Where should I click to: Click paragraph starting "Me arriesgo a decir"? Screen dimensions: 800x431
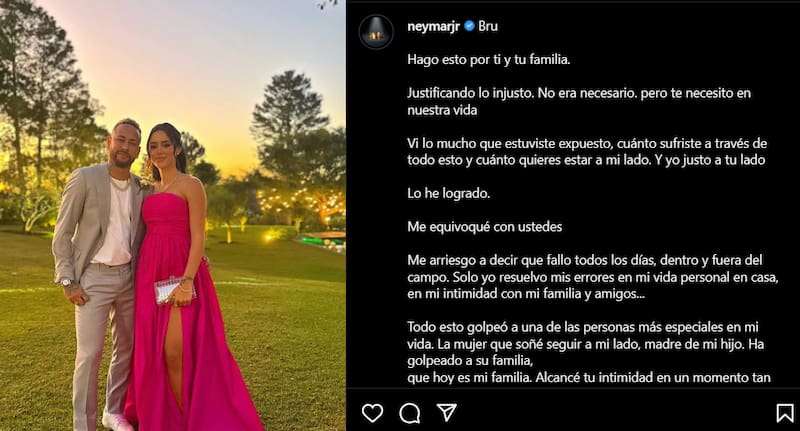592,276
